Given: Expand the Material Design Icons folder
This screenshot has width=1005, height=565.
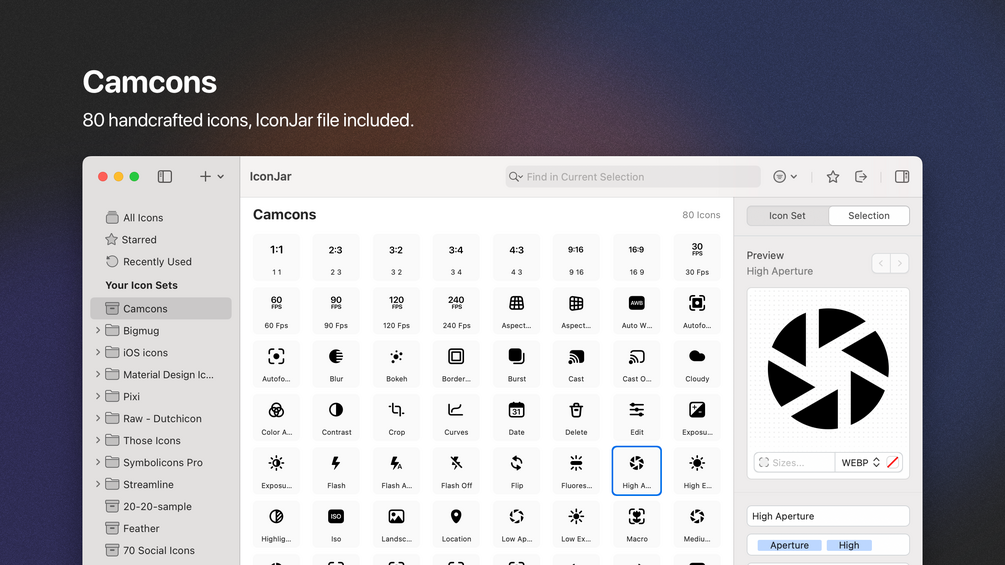Looking at the screenshot, I should (97, 374).
